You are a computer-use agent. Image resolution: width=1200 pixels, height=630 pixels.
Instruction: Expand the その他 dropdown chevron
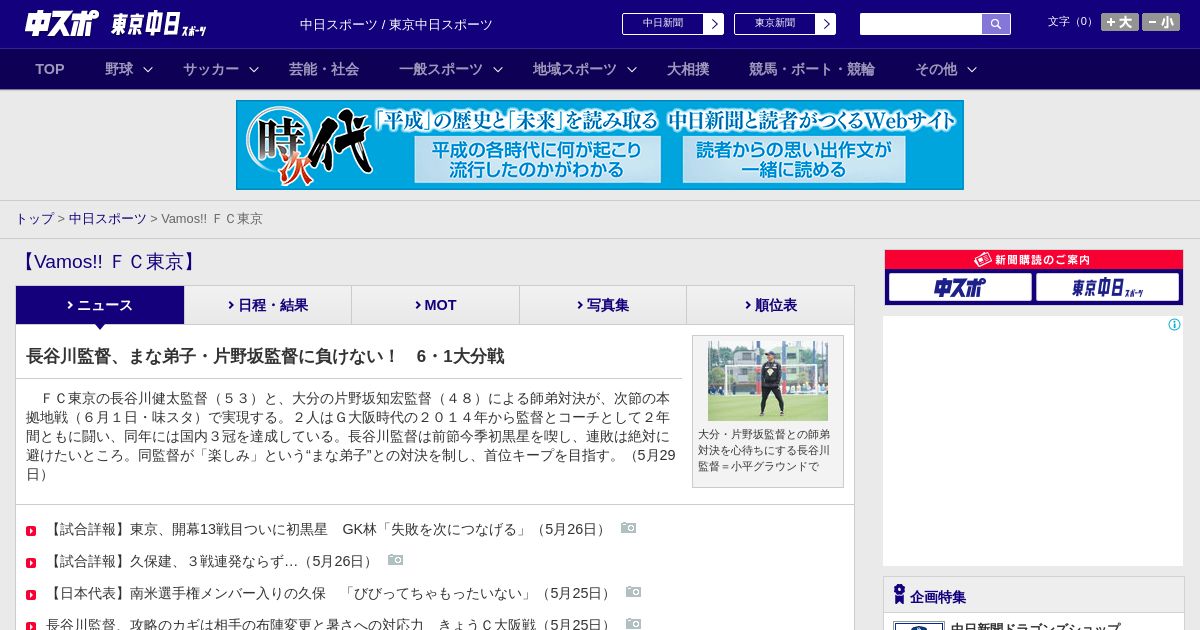pyautogui.click(x=972, y=69)
